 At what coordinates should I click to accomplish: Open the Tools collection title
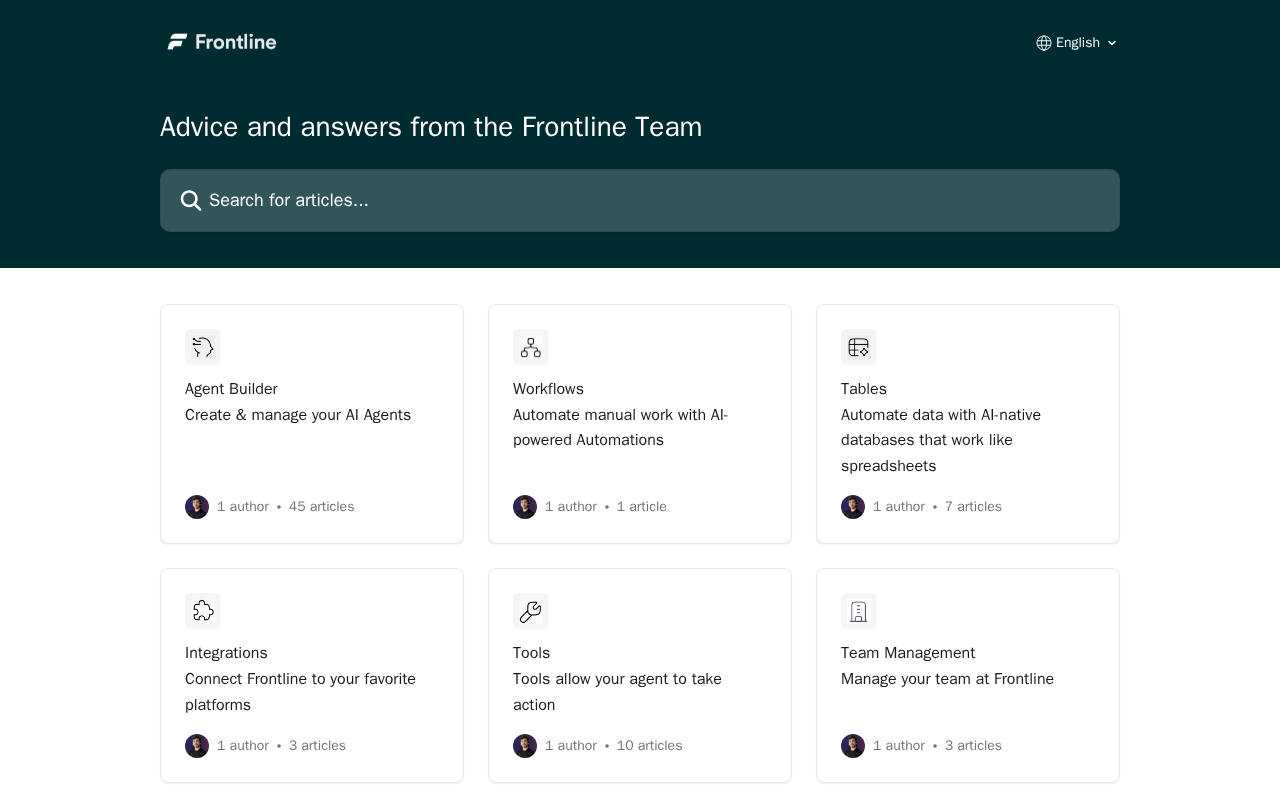point(531,653)
